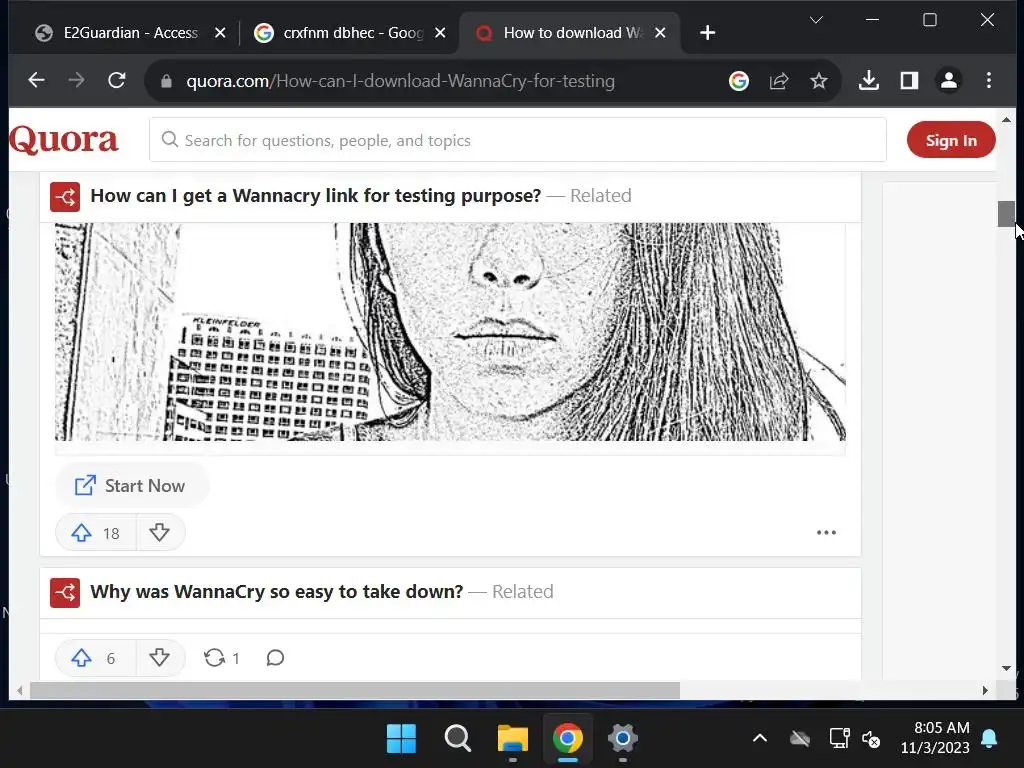Viewport: 1024px width, 768px height.
Task: Click the Start Now button
Action: coord(131,485)
